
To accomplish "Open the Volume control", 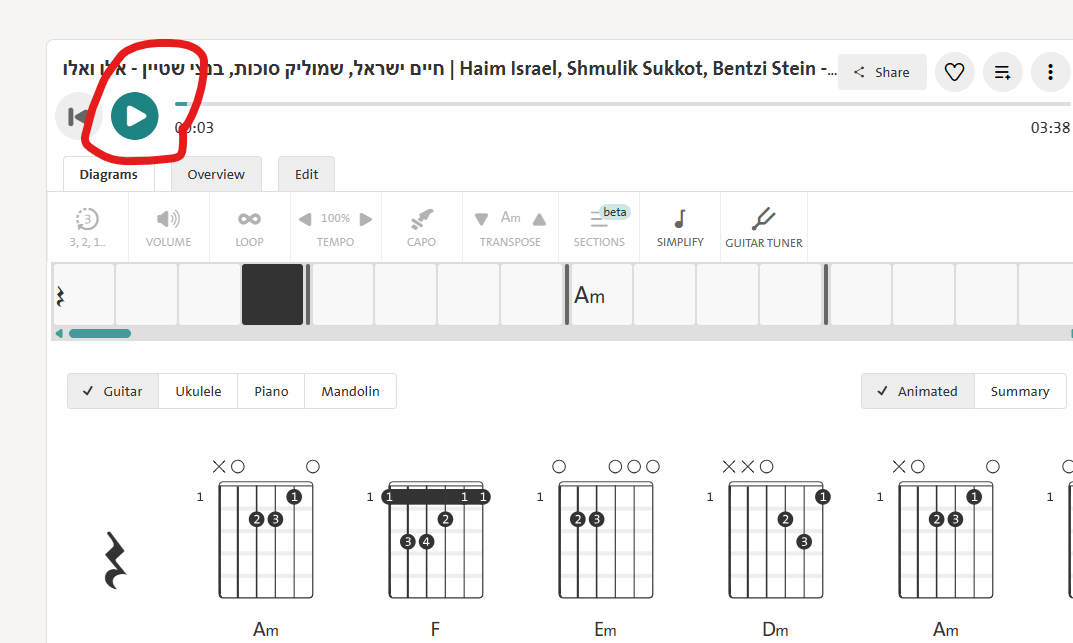I will click(168, 227).
